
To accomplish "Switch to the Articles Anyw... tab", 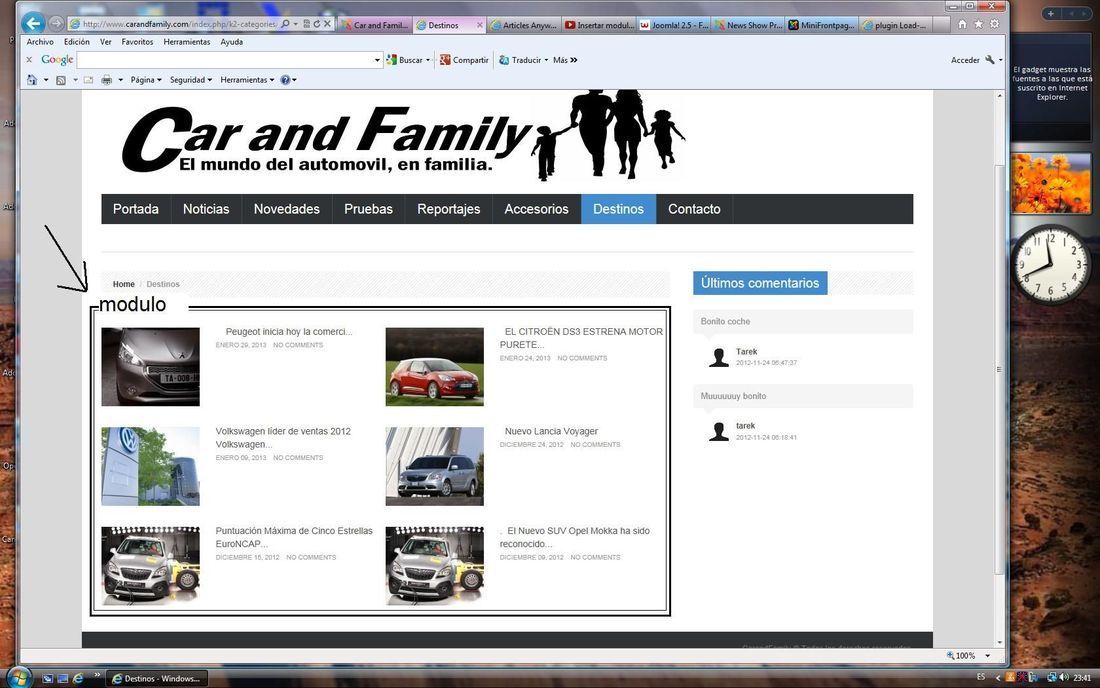I will 523,25.
